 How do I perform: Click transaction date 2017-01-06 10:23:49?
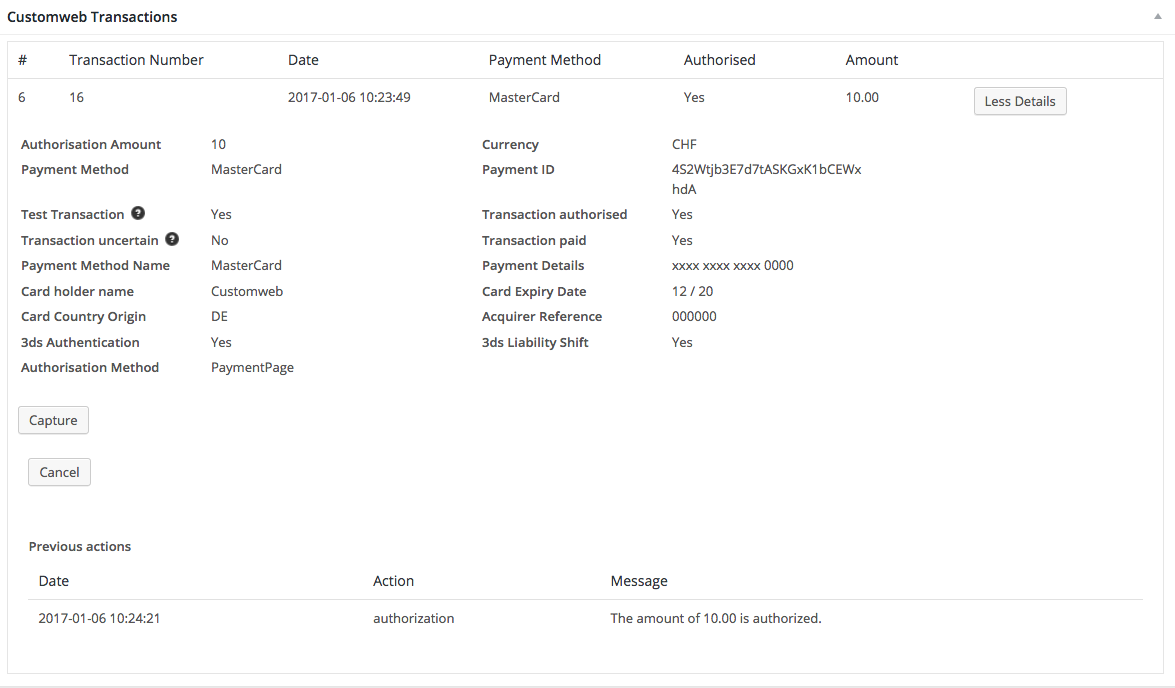349,98
